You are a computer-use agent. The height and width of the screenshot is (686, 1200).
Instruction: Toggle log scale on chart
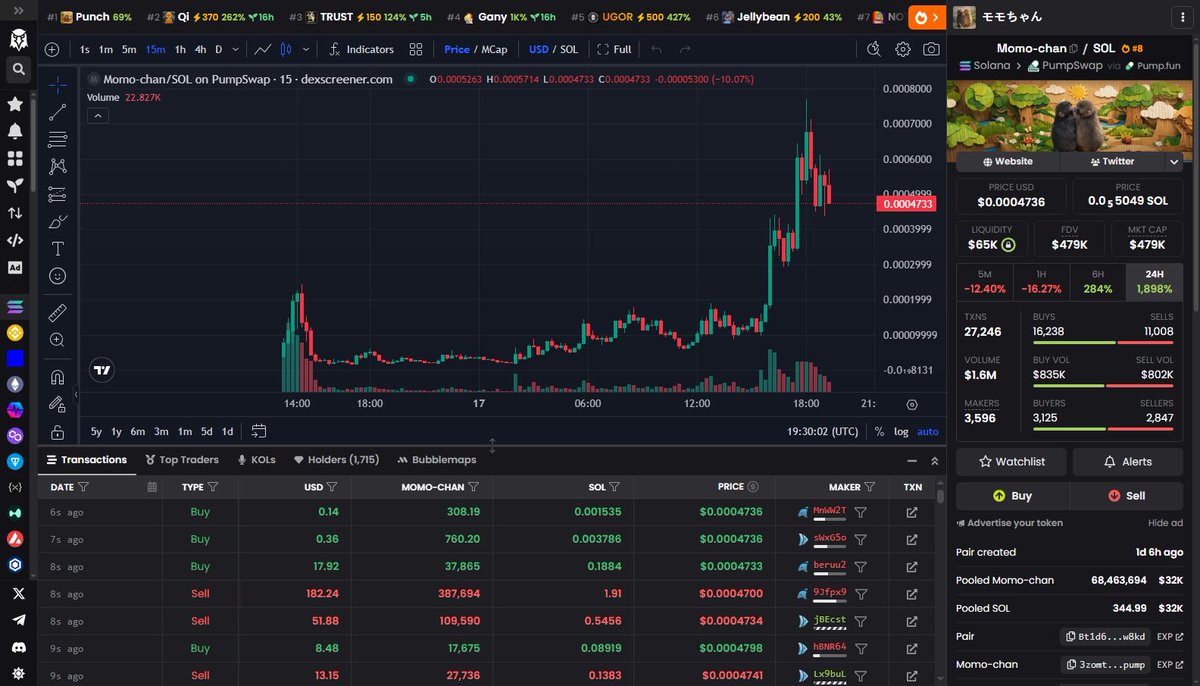coord(901,431)
